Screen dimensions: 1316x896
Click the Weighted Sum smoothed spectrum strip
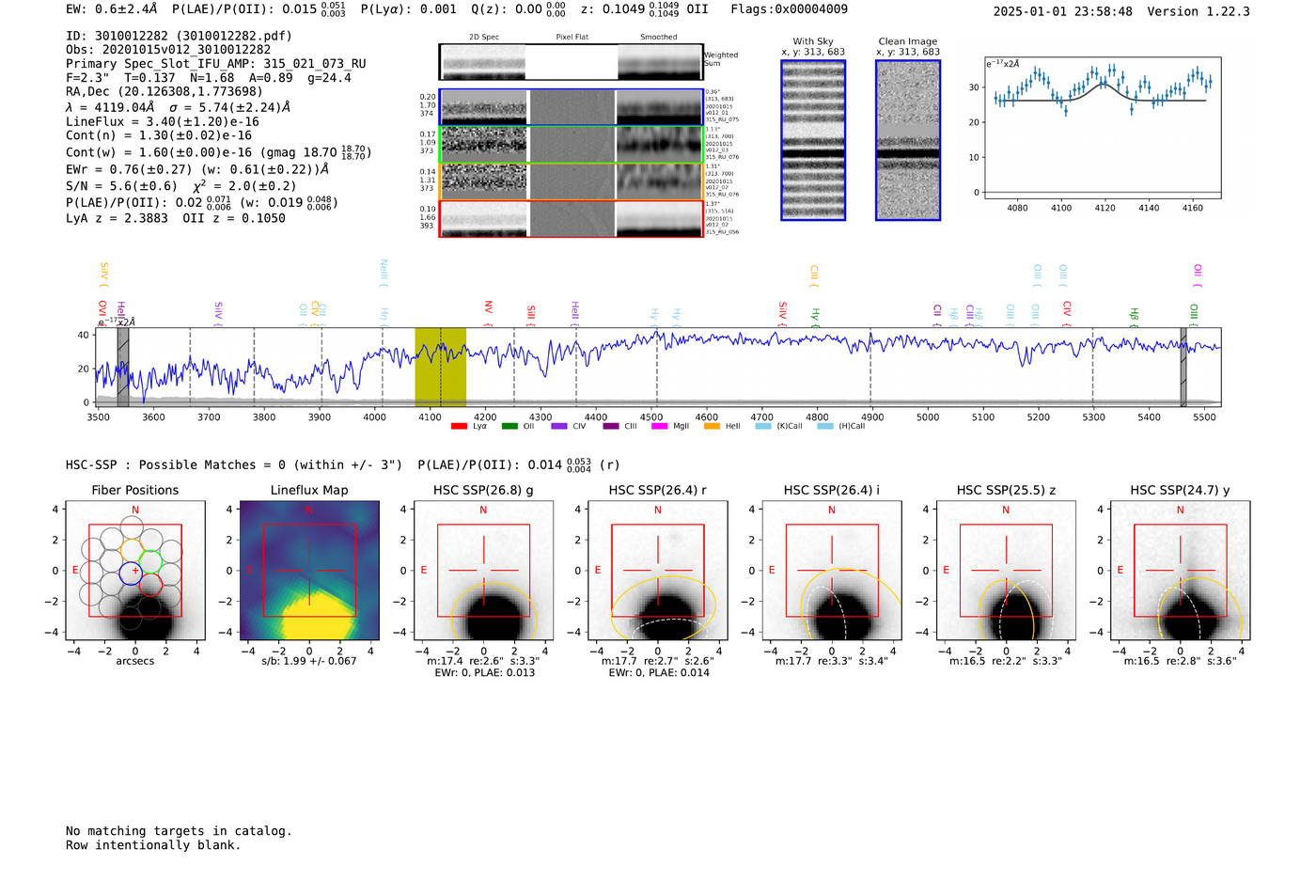(659, 62)
